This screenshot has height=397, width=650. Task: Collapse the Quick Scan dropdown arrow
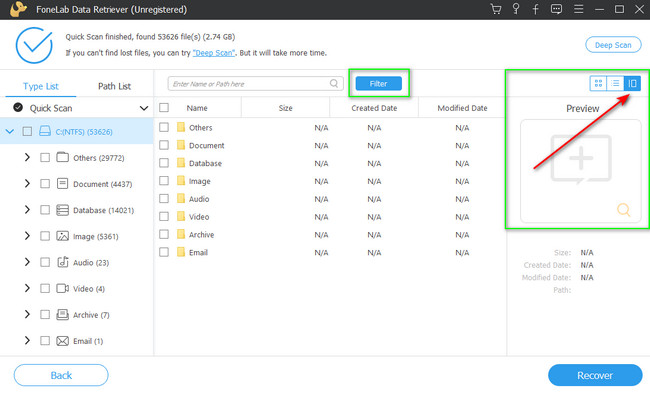click(x=144, y=108)
